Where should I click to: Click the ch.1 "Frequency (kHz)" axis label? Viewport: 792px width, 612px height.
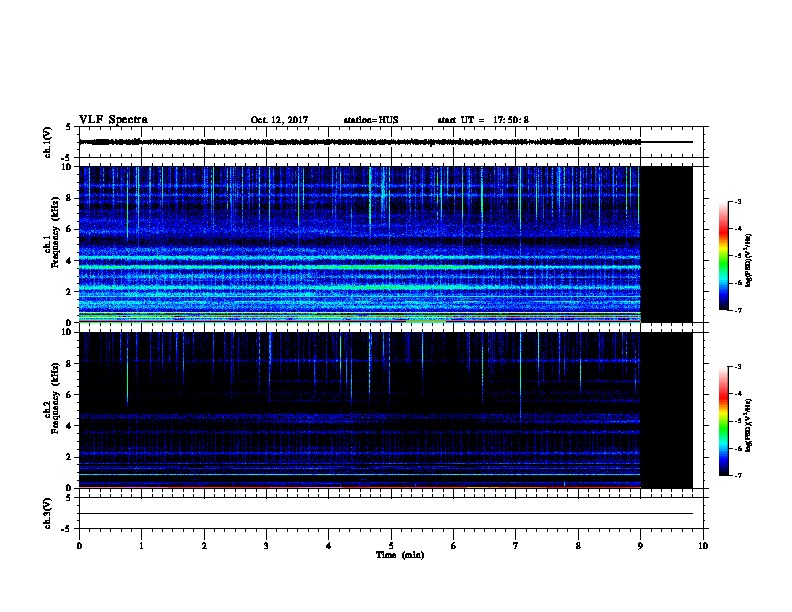coord(55,233)
